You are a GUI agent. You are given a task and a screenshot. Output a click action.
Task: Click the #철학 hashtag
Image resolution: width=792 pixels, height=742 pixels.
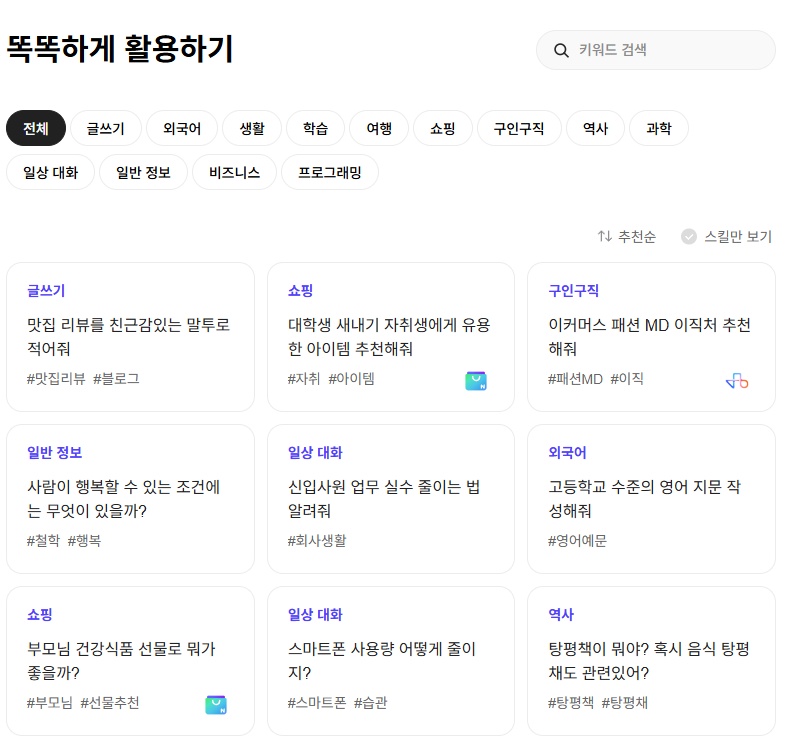point(43,540)
